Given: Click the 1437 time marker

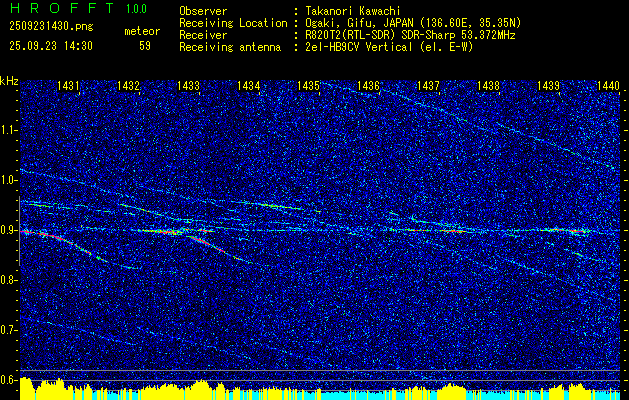Looking at the screenshot, I should coord(428,85).
